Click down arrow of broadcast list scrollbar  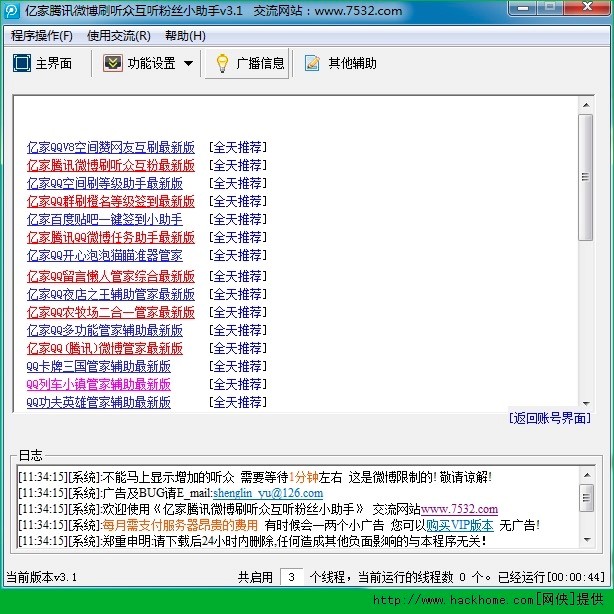point(586,403)
